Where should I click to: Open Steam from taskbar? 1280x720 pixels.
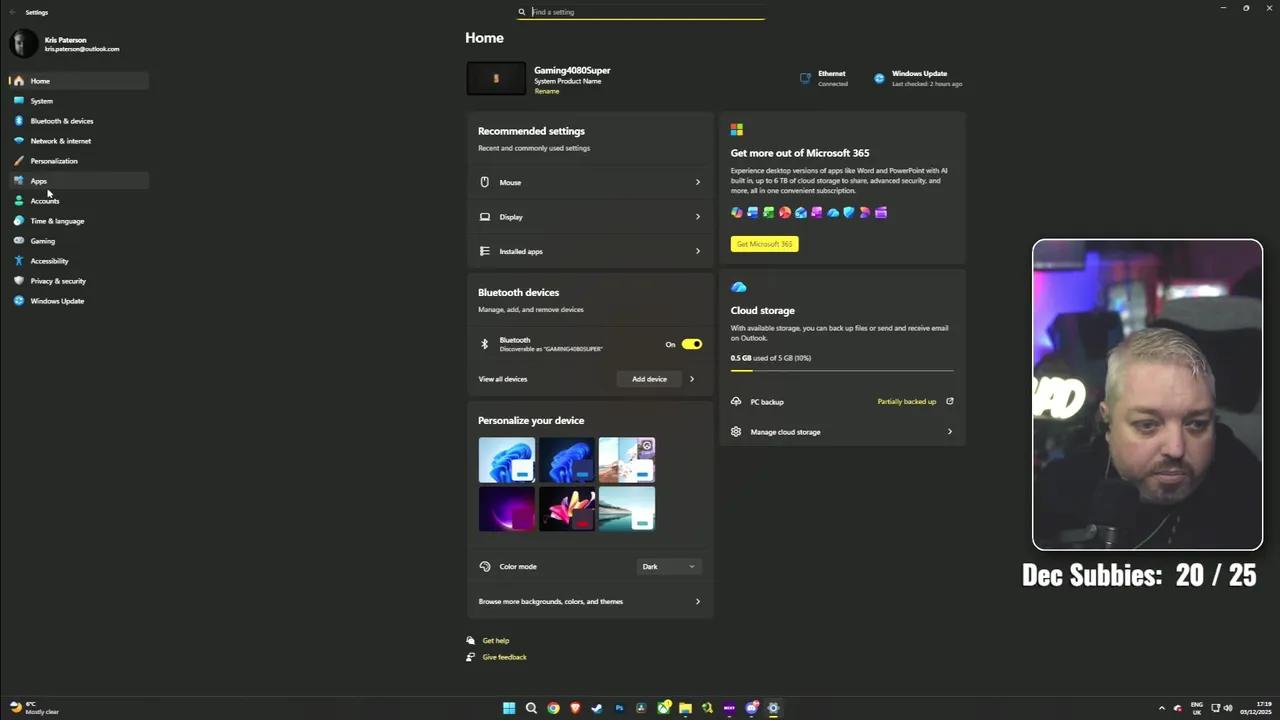(x=597, y=708)
